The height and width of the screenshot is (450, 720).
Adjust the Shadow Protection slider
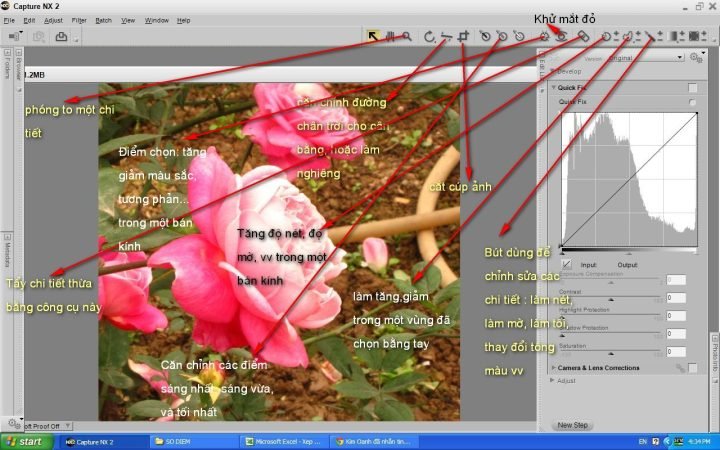(611, 334)
